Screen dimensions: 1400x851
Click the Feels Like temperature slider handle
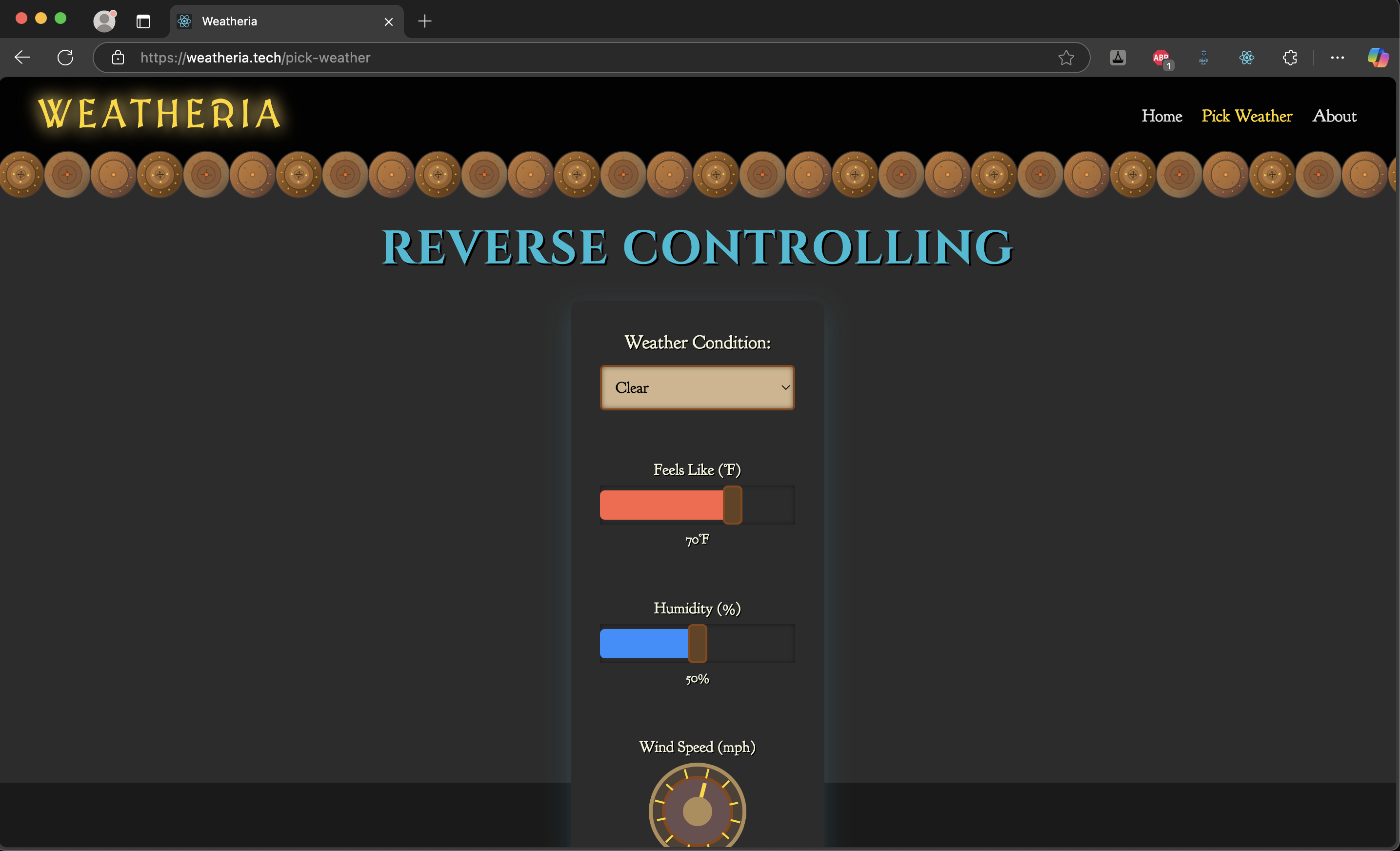click(x=732, y=505)
